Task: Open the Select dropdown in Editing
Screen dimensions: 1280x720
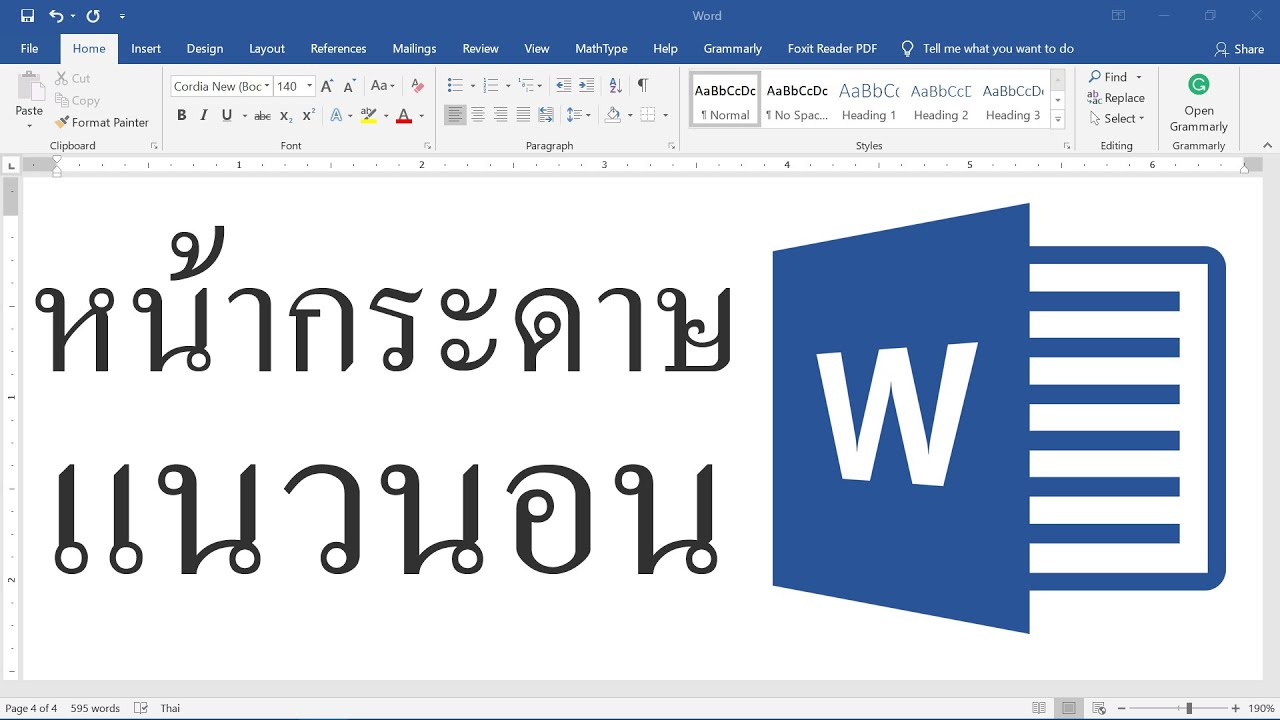Action: click(1116, 118)
